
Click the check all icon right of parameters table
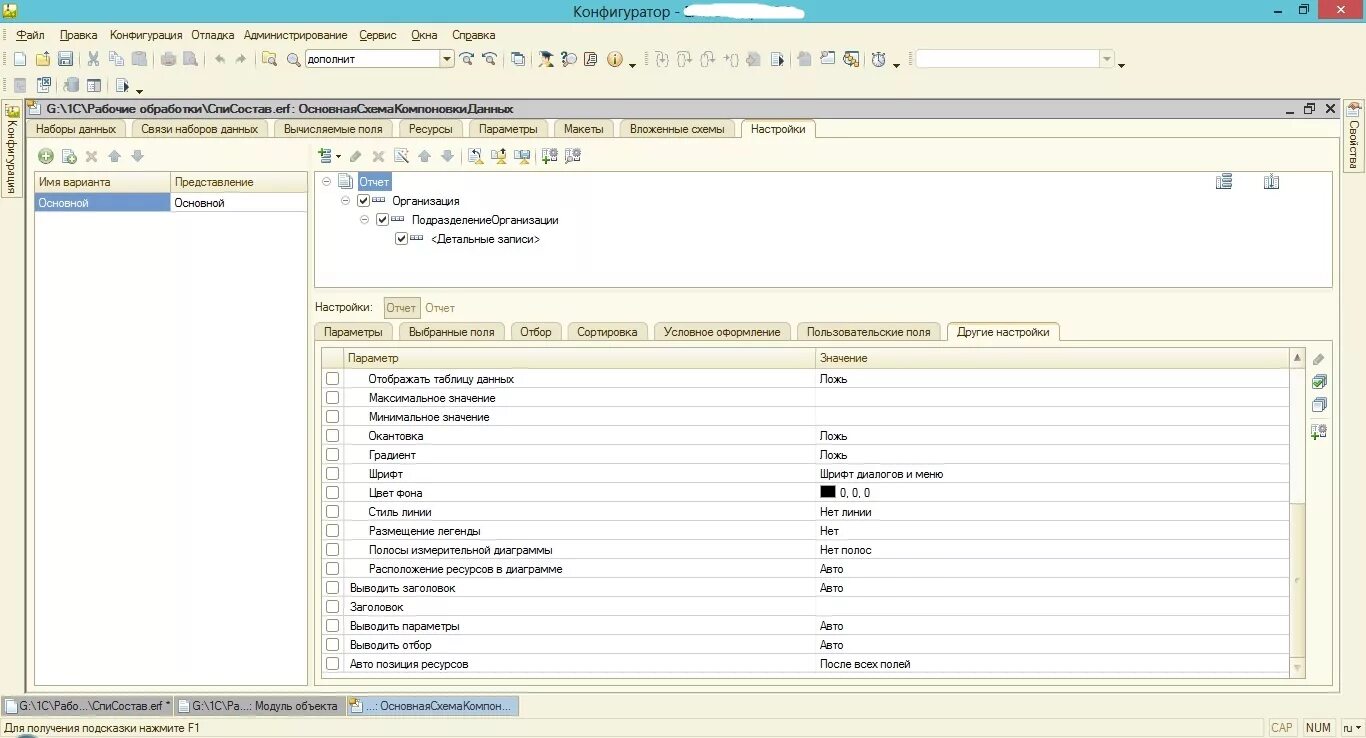point(1319,382)
